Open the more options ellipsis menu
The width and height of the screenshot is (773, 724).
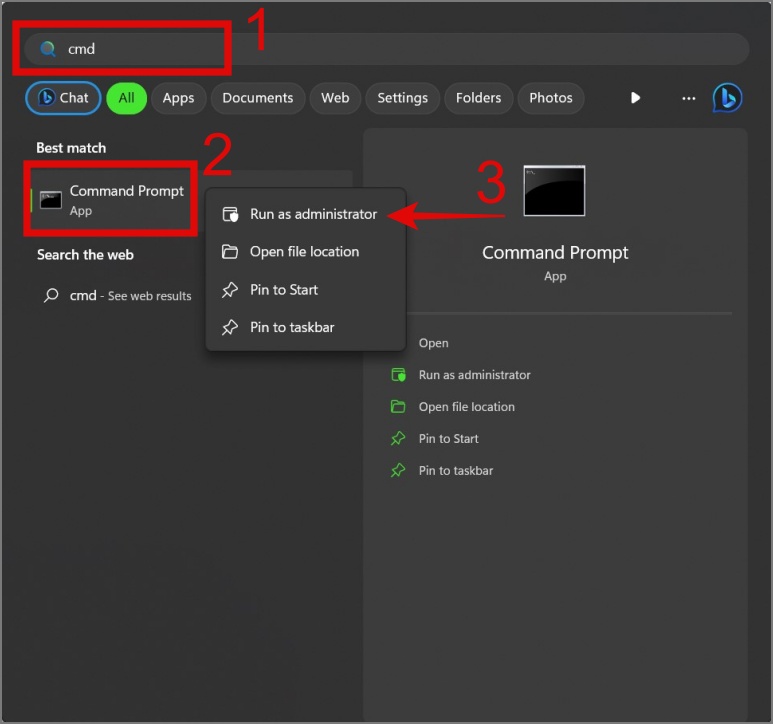[x=688, y=98]
